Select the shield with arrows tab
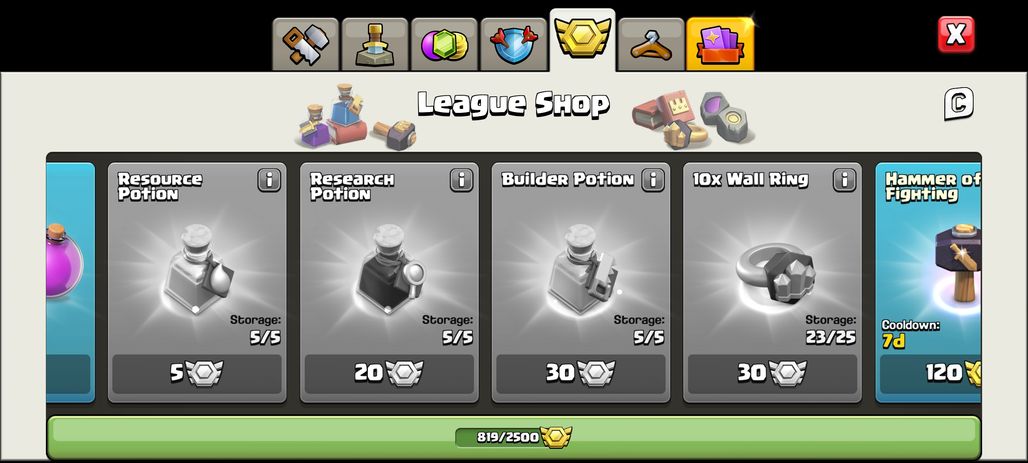The height and width of the screenshot is (463, 1028). pos(514,45)
